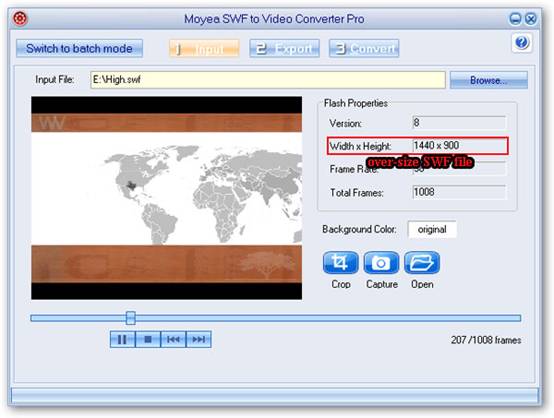Click the Version value field
Viewport: 554px width, 418px height.
point(459,123)
